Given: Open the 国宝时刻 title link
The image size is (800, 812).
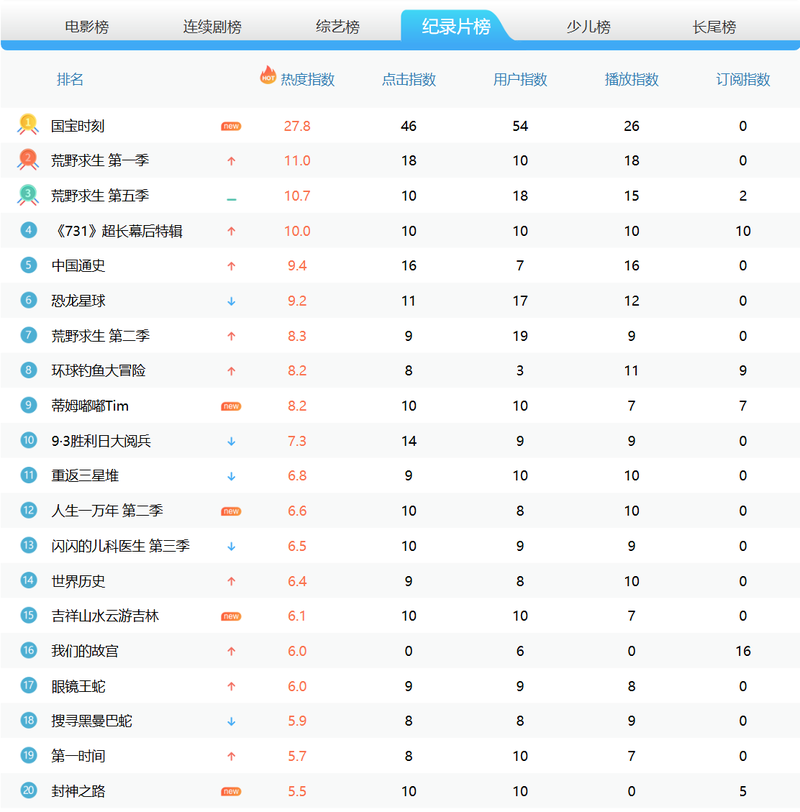Looking at the screenshot, I should [x=78, y=126].
